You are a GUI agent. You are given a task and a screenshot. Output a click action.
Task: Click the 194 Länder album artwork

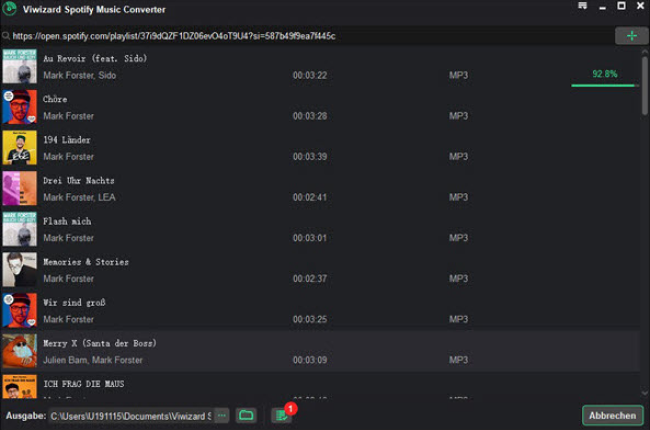20,148
